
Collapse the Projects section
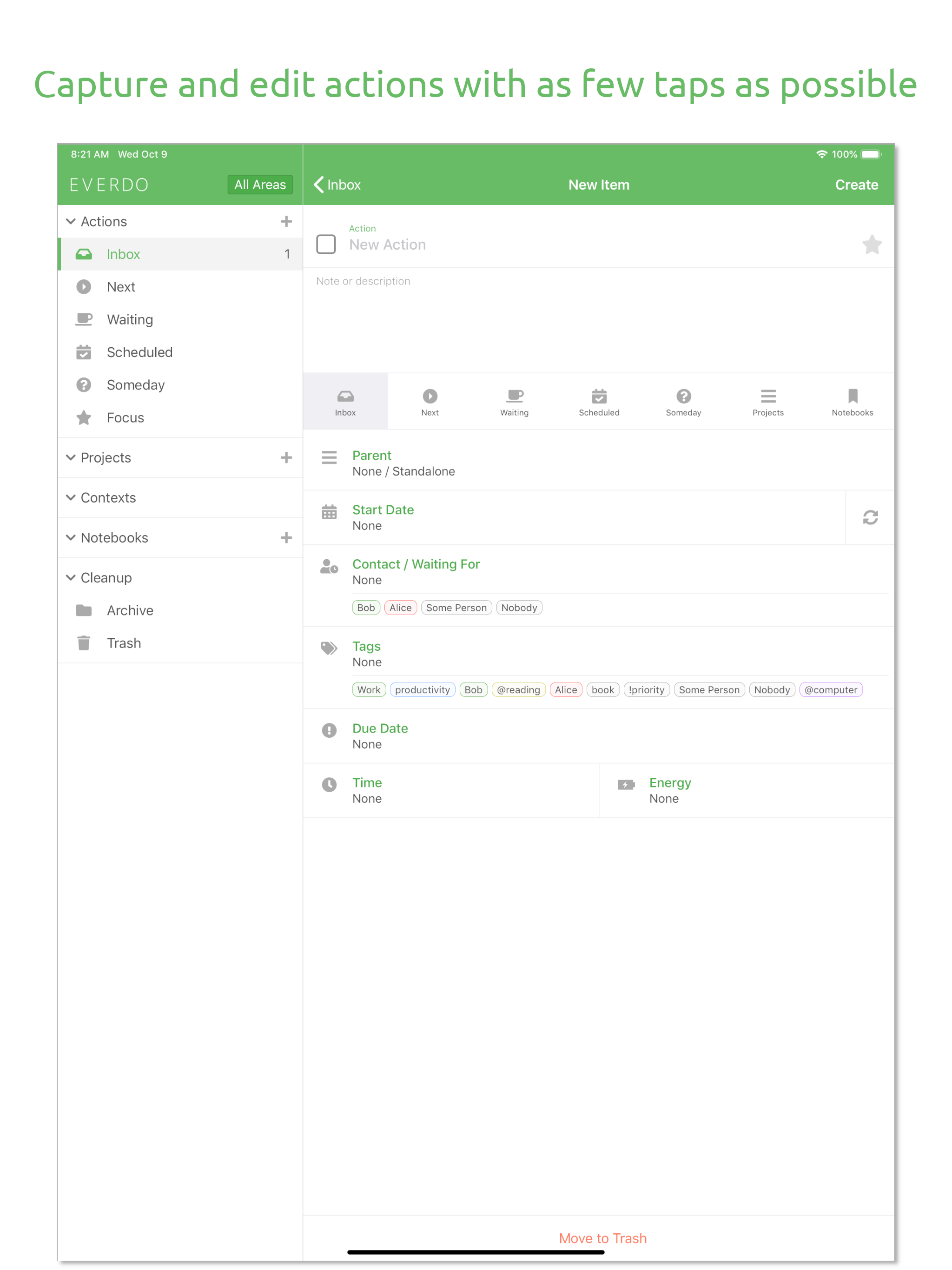coord(71,457)
